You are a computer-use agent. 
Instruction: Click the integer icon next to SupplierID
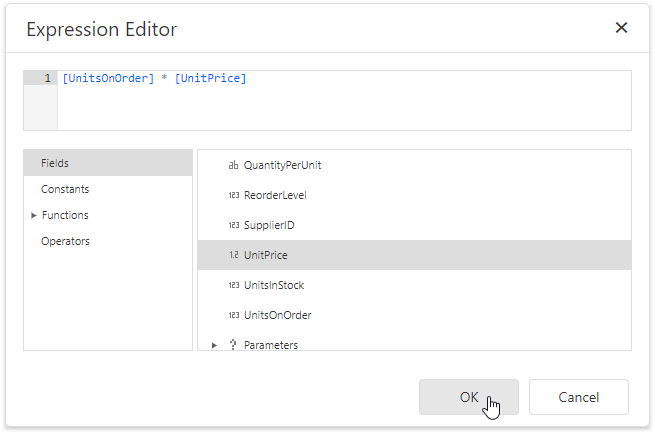click(233, 225)
